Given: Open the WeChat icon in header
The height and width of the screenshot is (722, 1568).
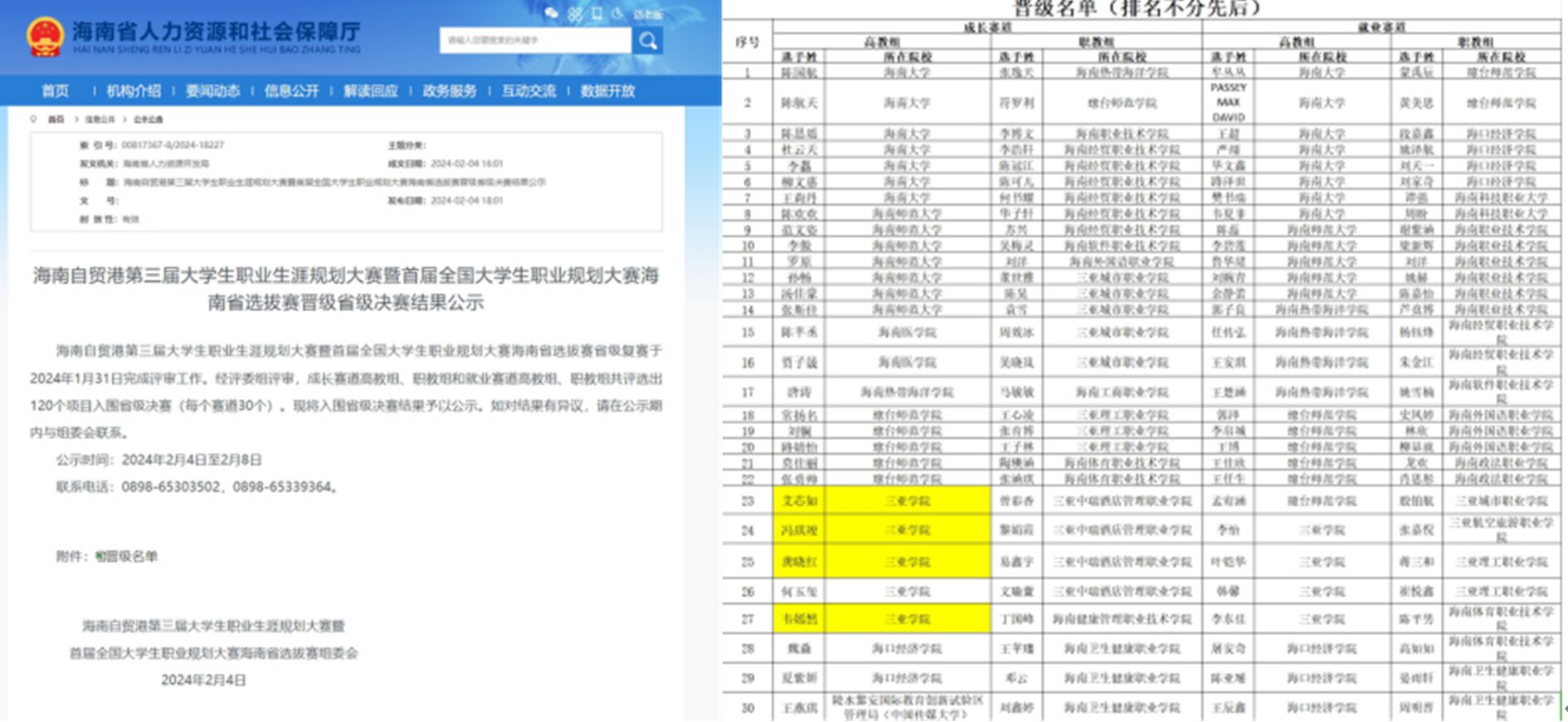Looking at the screenshot, I should tap(552, 13).
